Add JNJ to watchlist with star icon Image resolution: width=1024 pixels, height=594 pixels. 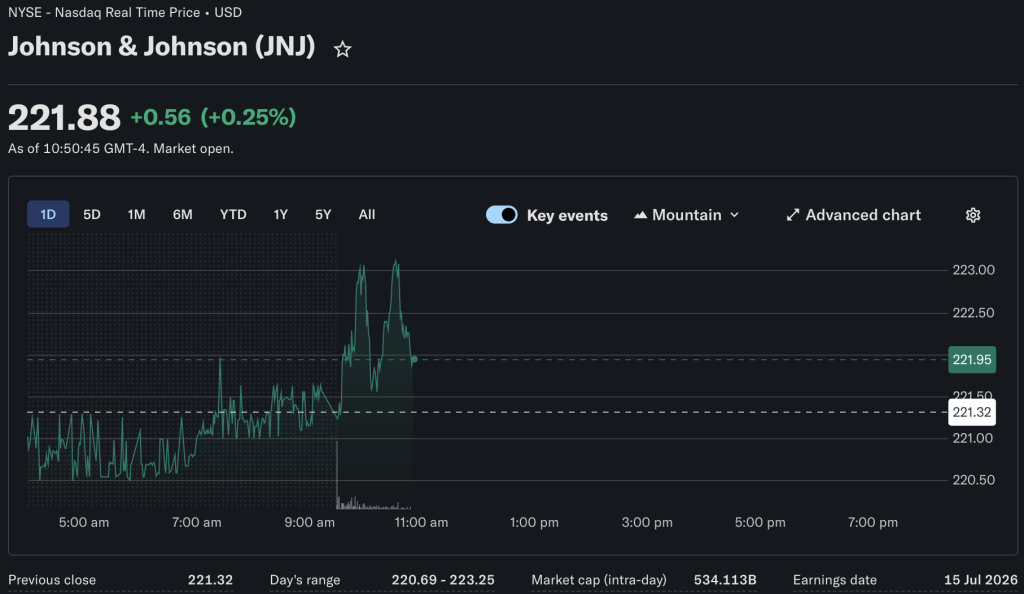342,49
